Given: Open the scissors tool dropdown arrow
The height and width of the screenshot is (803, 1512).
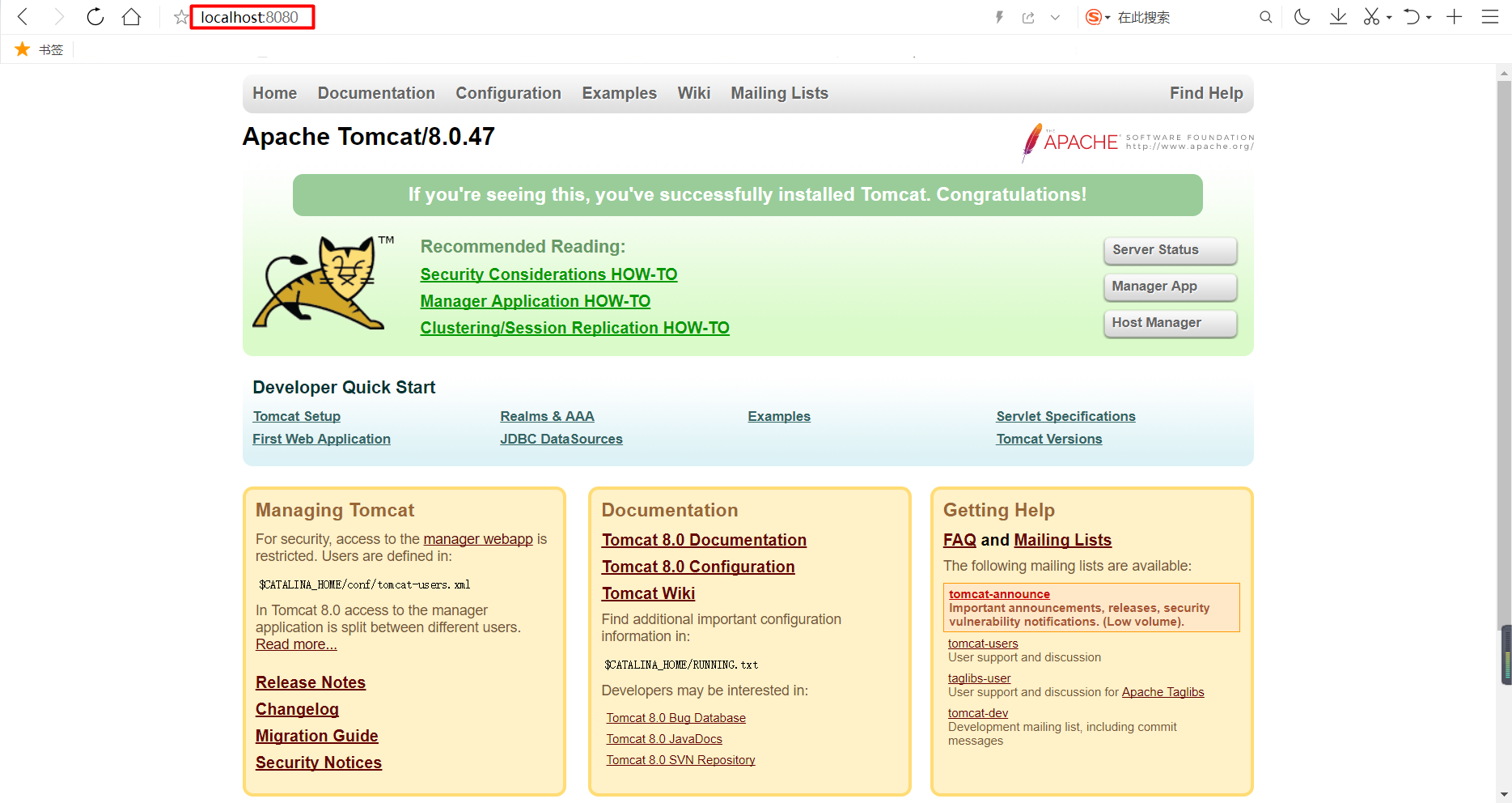Looking at the screenshot, I should click(1389, 18).
